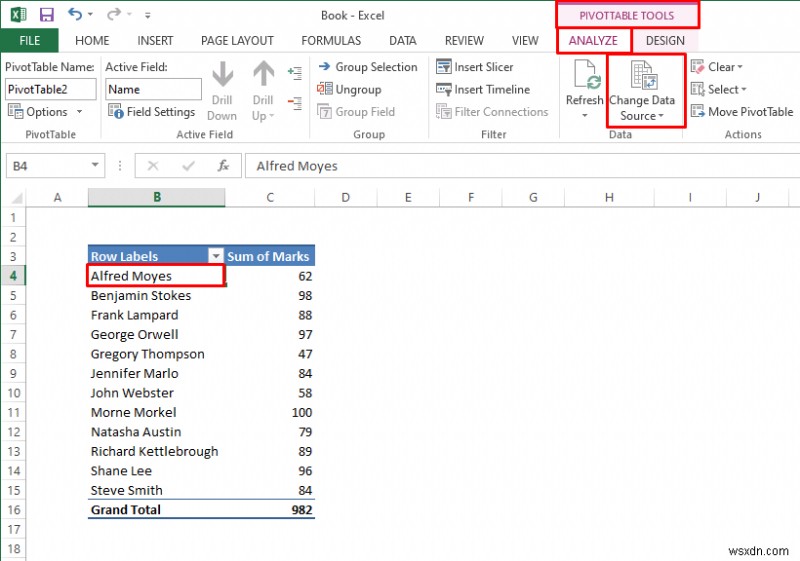
Task: Open the REVIEW tab
Action: 464,41
